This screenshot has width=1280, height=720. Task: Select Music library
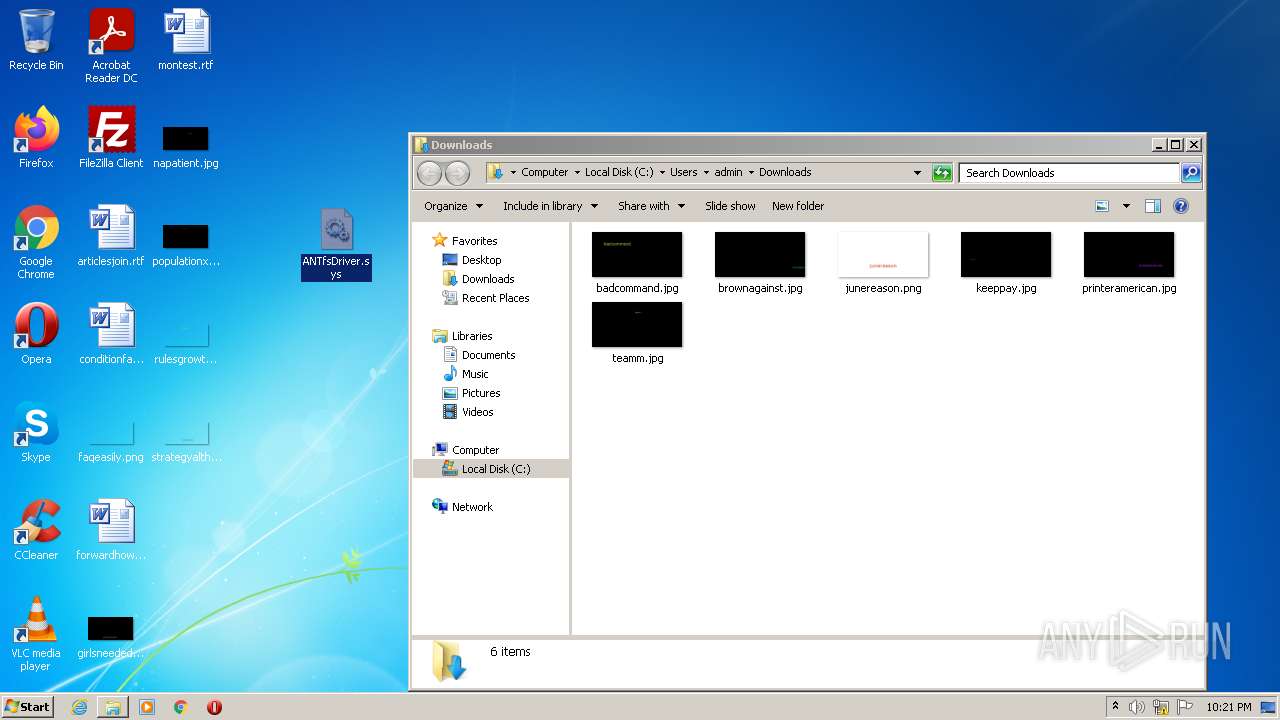click(x=475, y=374)
